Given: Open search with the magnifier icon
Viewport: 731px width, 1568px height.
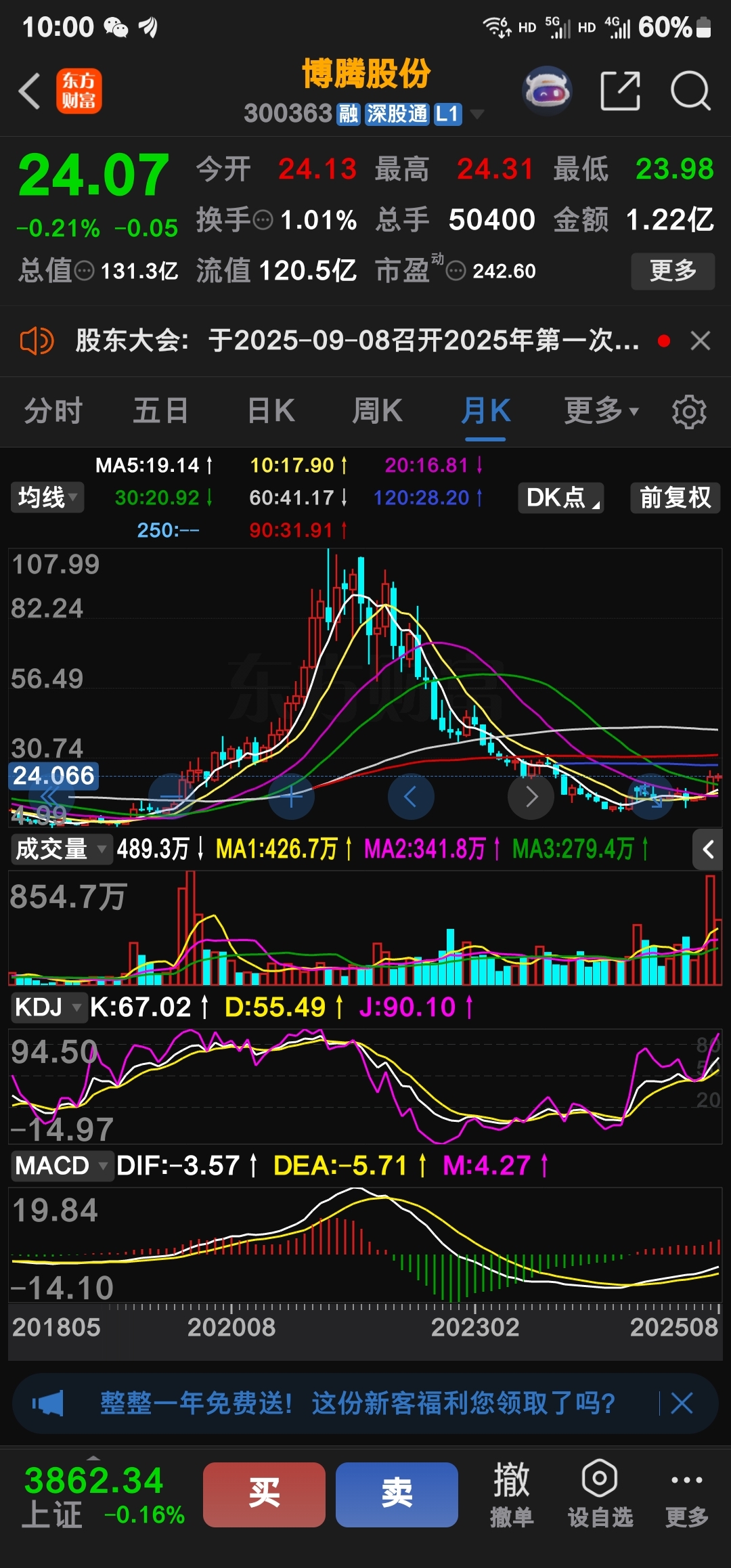Looking at the screenshot, I should click(x=690, y=90).
